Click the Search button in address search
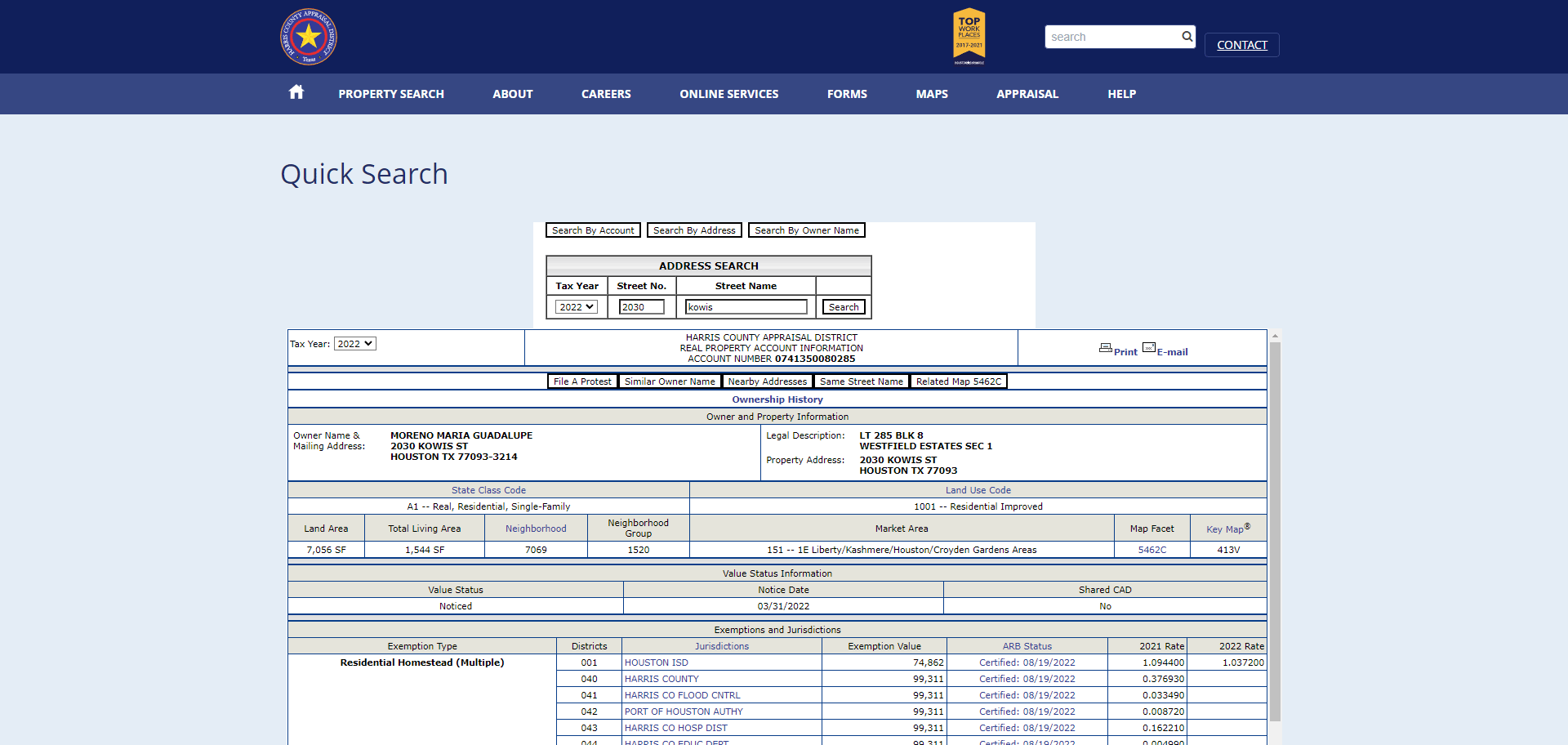The height and width of the screenshot is (745, 1568). 844,307
